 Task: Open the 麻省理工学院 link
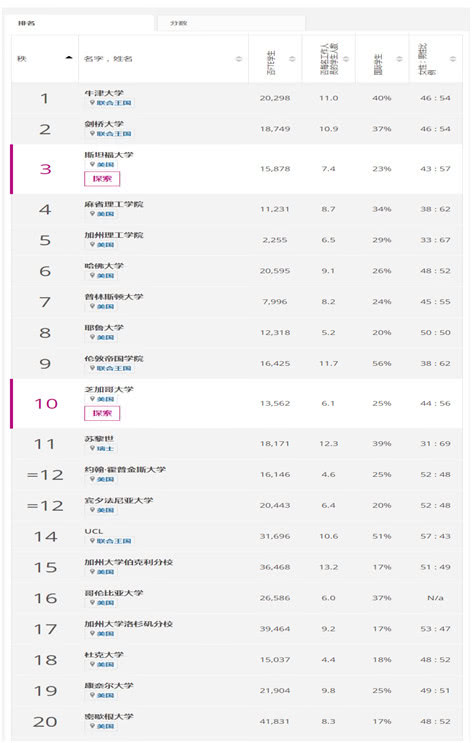tap(114, 204)
